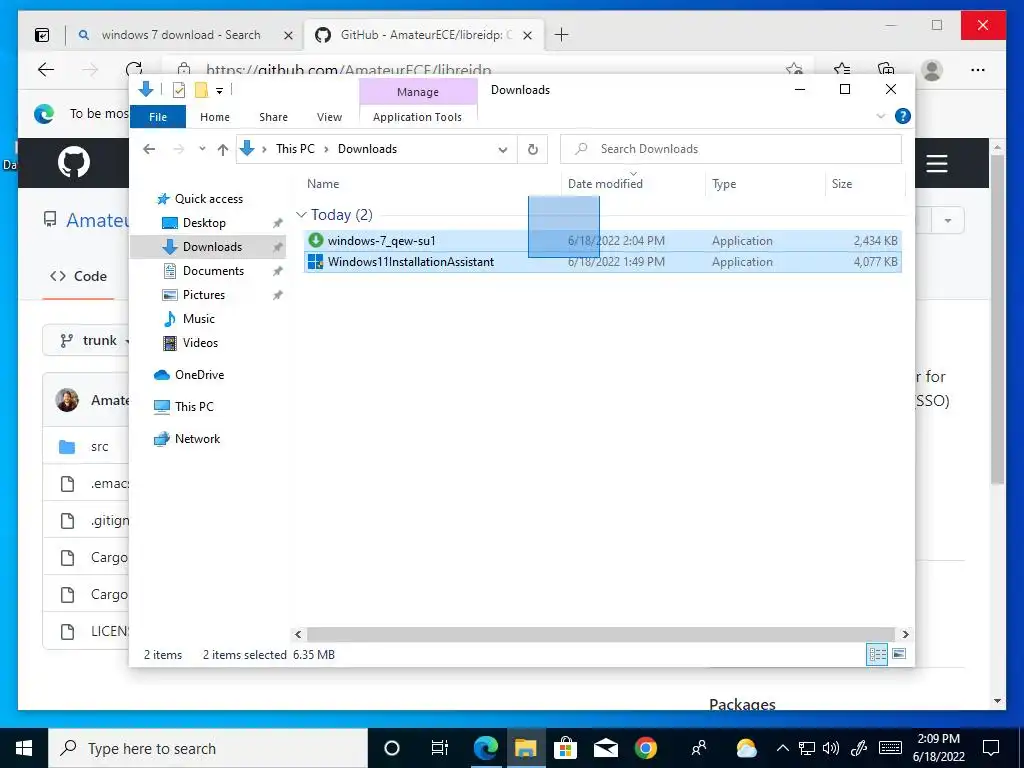The width and height of the screenshot is (1024, 768).
Task: Open Explorer Help with the question mark icon
Action: pos(903,116)
